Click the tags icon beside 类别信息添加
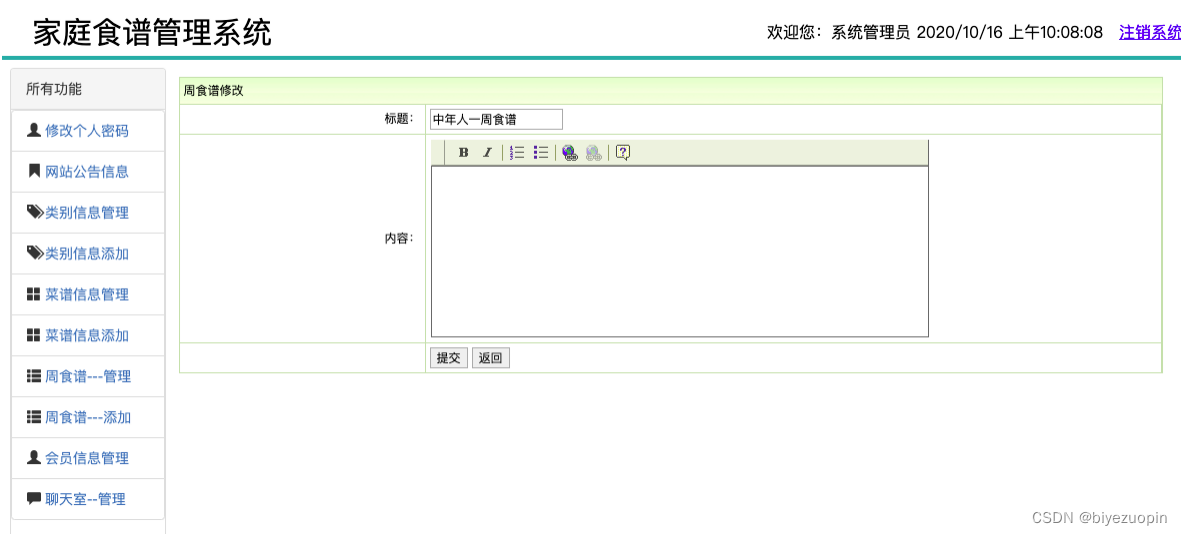Viewport: 1182px width, 535px height. tap(35, 253)
